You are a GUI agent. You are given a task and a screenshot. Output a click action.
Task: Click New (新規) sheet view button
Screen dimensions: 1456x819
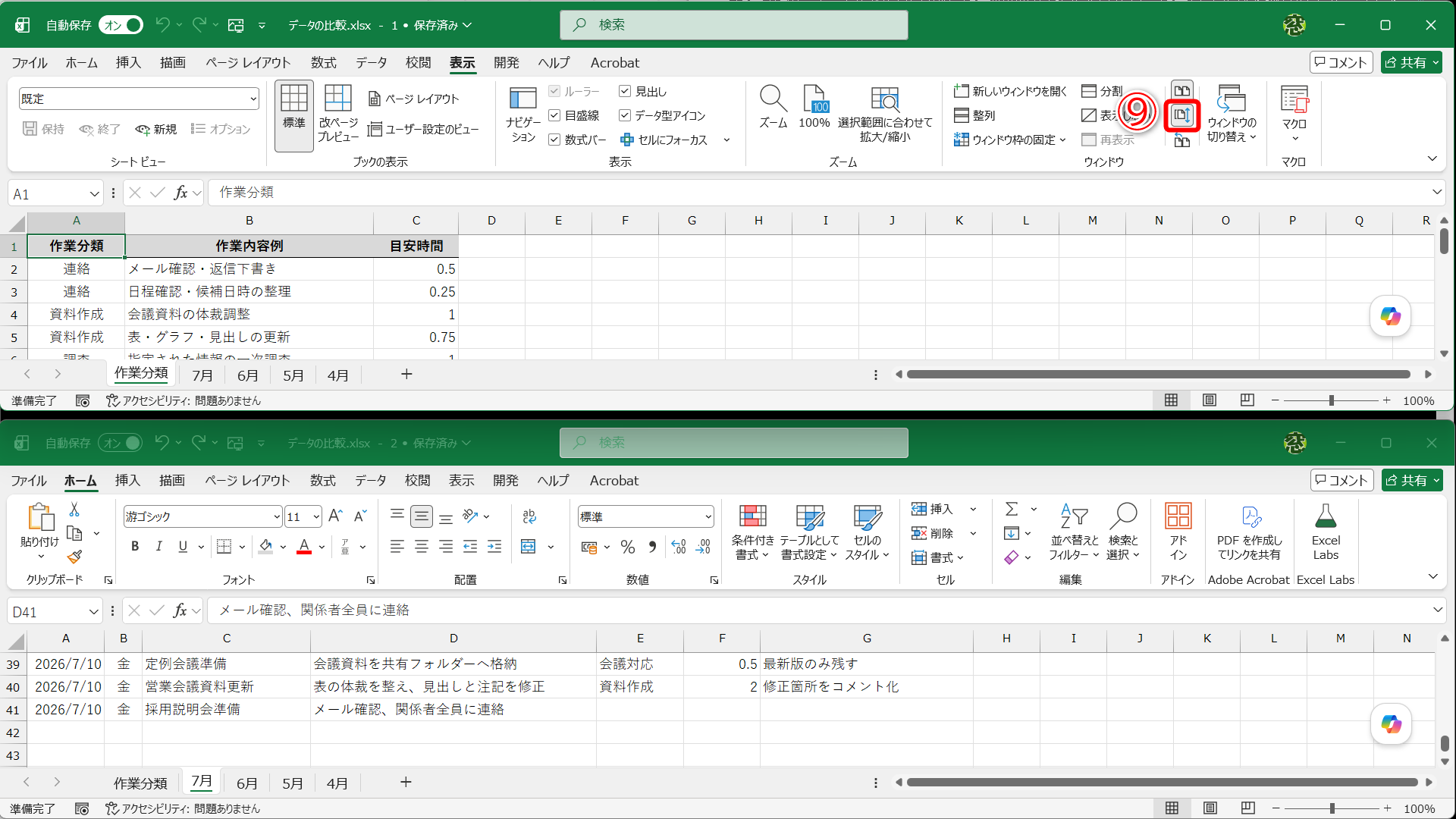pos(156,130)
